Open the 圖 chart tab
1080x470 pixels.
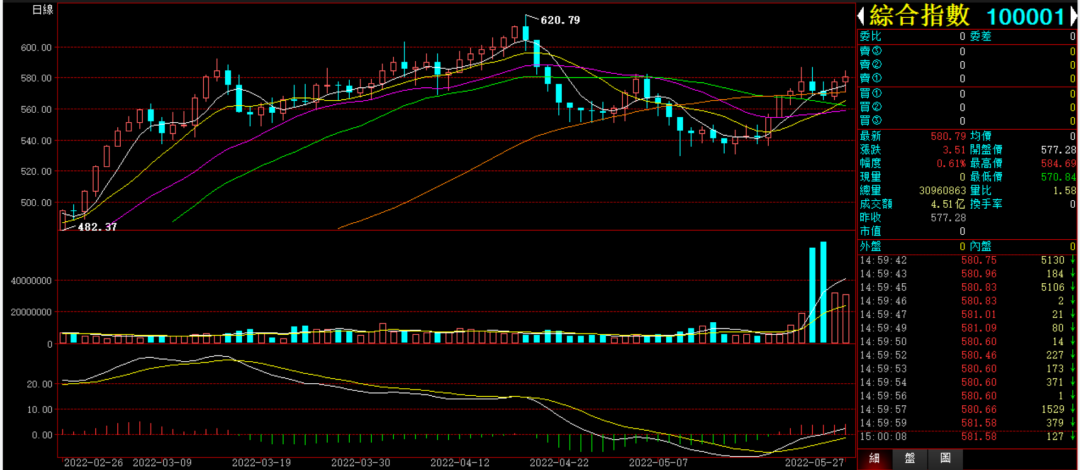tap(946, 458)
